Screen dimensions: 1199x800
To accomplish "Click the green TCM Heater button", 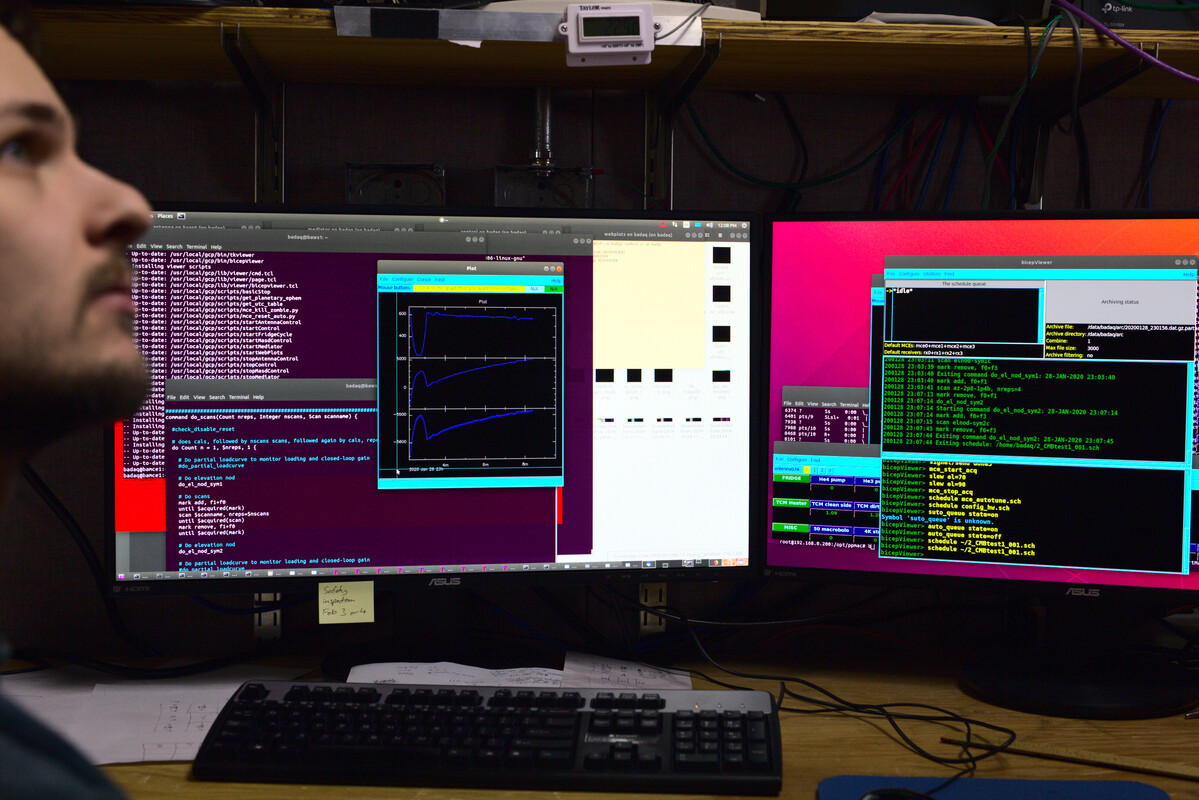I will pos(791,502).
